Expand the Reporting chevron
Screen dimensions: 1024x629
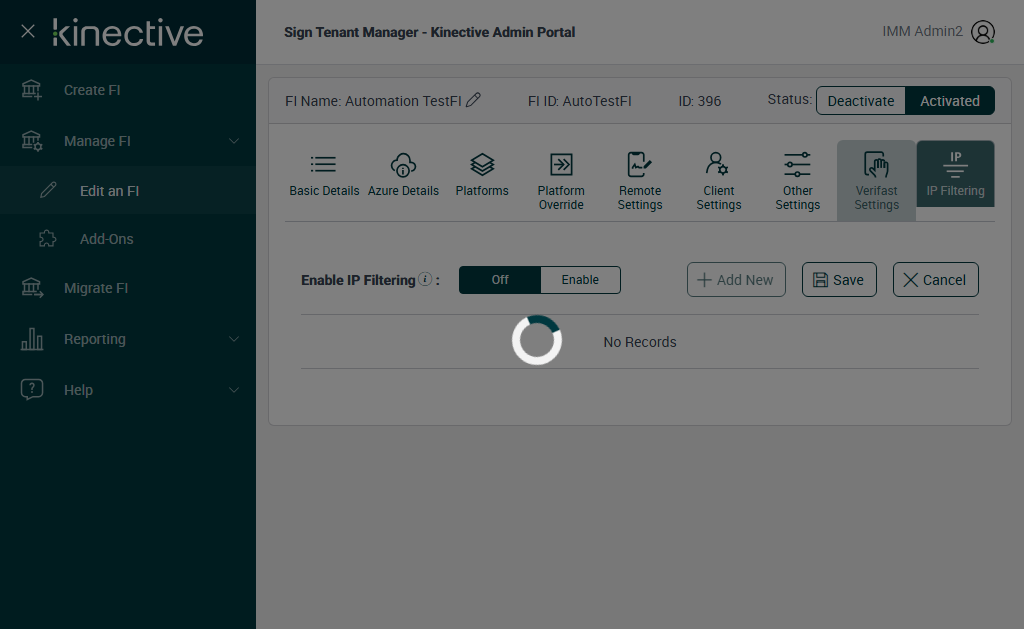(234, 339)
